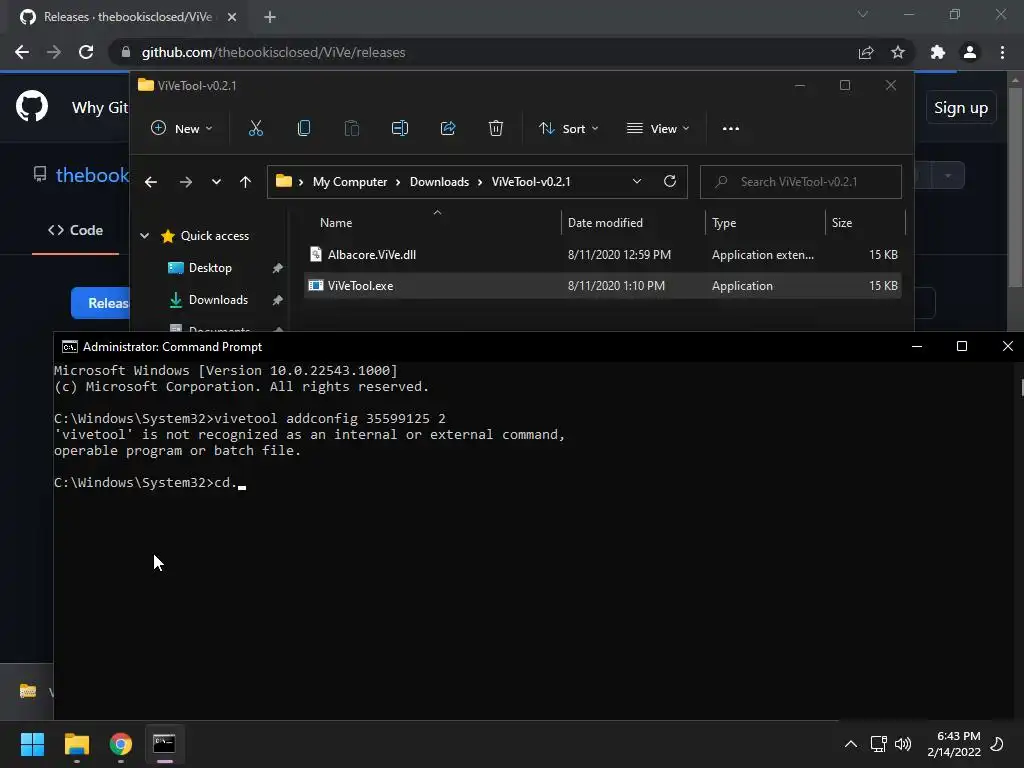Close the Releases Chrome tab
This screenshot has height=768, width=1024.
tap(232, 17)
